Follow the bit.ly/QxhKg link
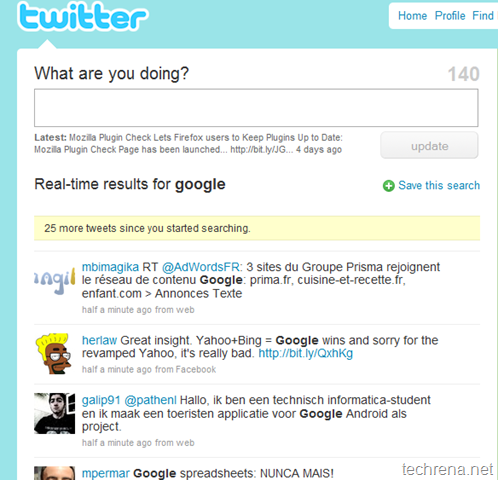Screen dimensions: 498x480 coord(306,353)
